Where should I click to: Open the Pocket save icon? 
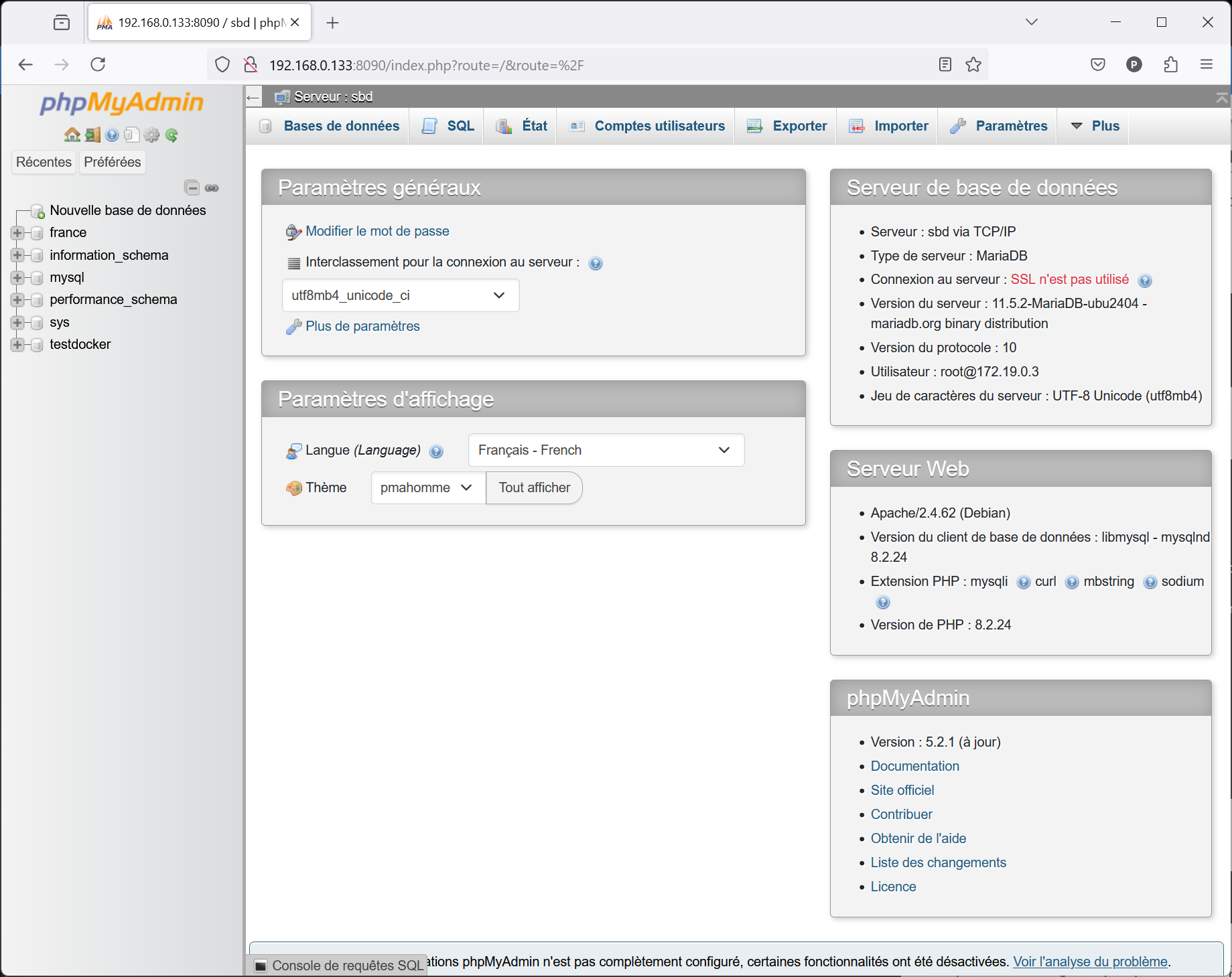pos(1098,64)
